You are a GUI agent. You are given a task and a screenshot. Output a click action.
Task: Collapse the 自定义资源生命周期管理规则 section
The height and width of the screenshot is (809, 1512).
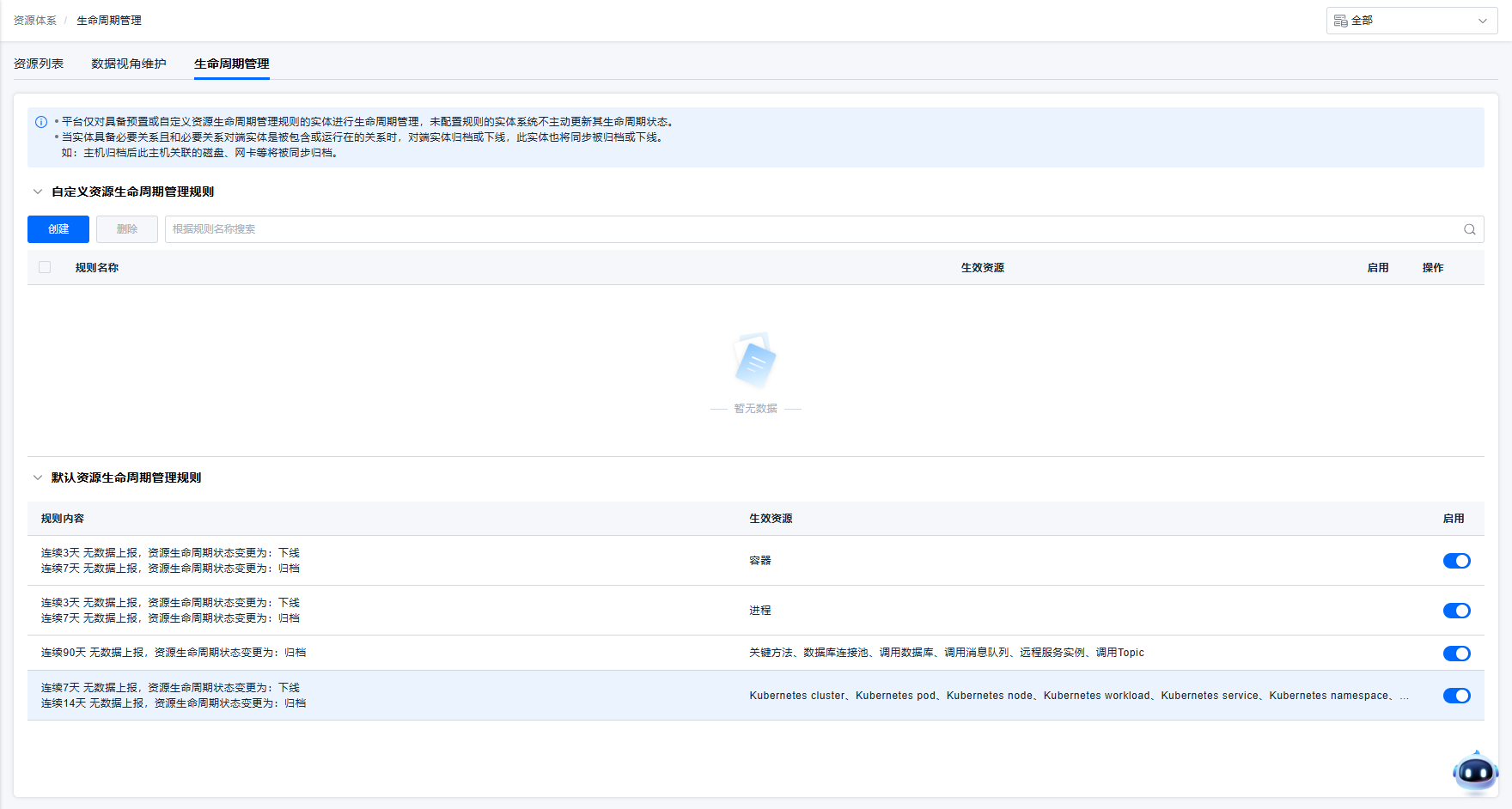coord(38,192)
